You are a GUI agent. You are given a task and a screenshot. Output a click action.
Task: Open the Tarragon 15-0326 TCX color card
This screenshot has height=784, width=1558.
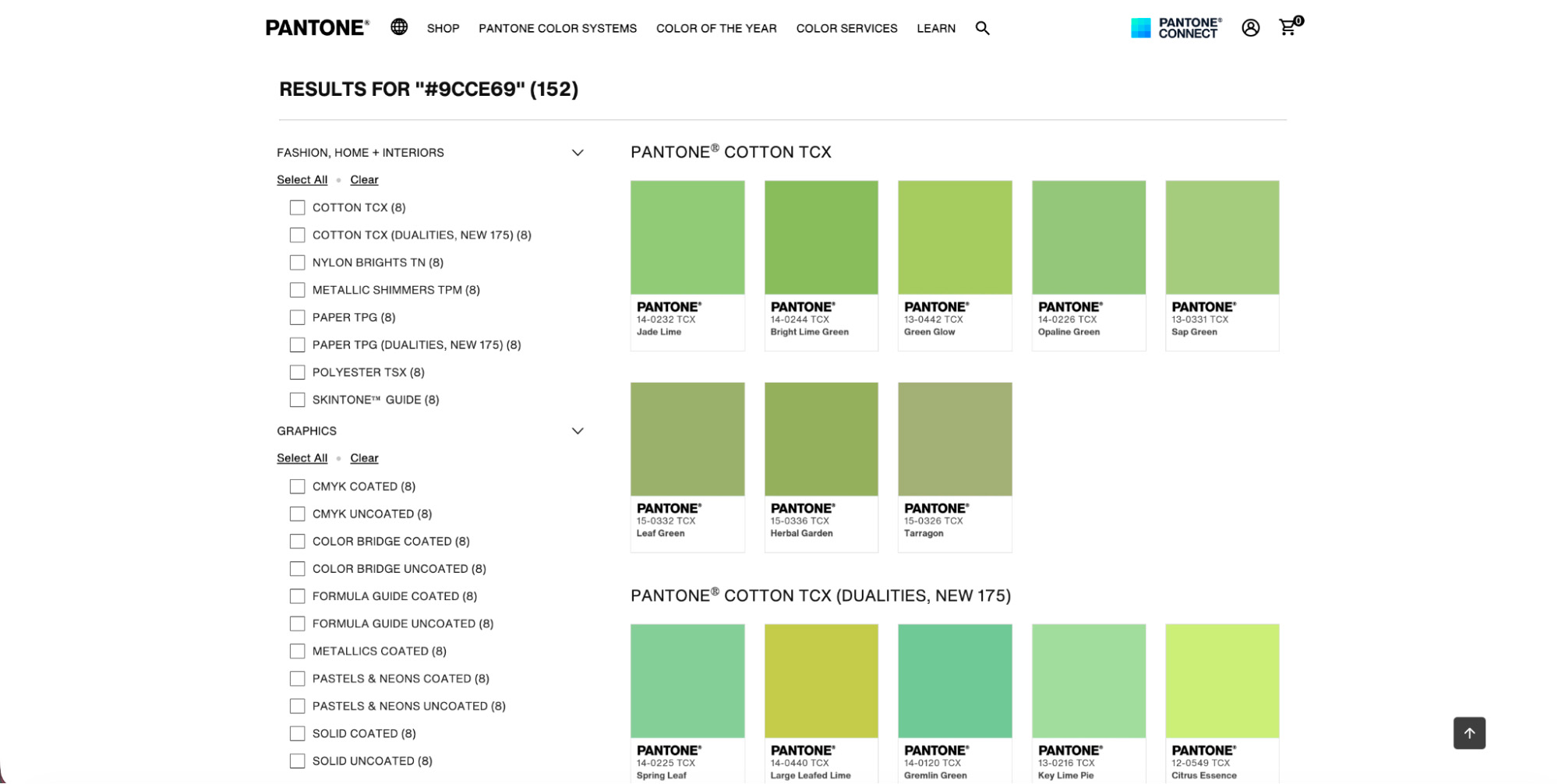point(954,439)
